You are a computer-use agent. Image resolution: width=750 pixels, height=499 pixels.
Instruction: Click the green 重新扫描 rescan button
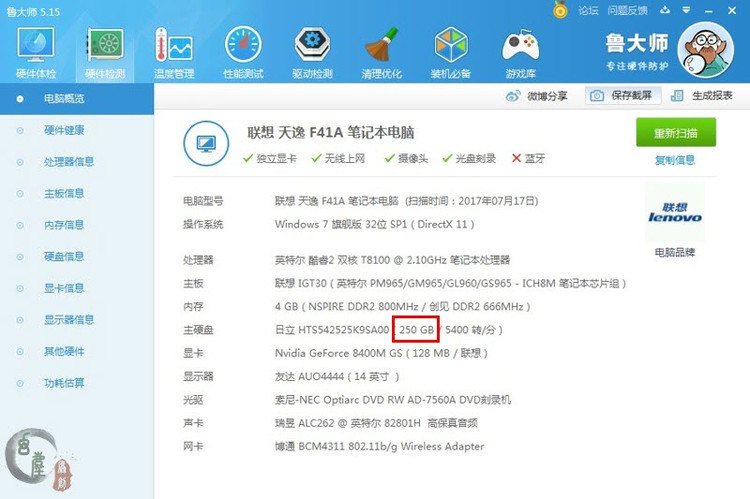coord(675,133)
